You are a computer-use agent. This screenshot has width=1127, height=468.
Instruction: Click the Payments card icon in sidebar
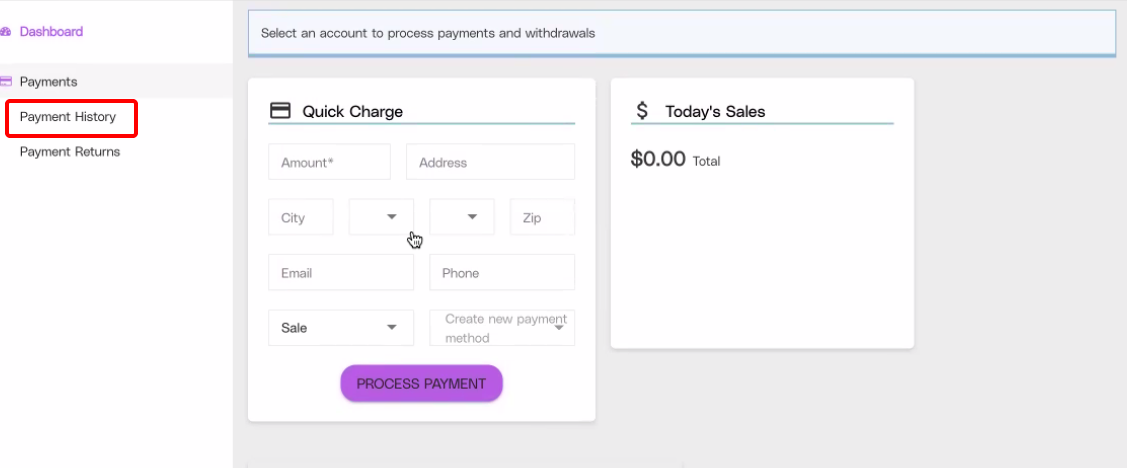tap(6, 81)
